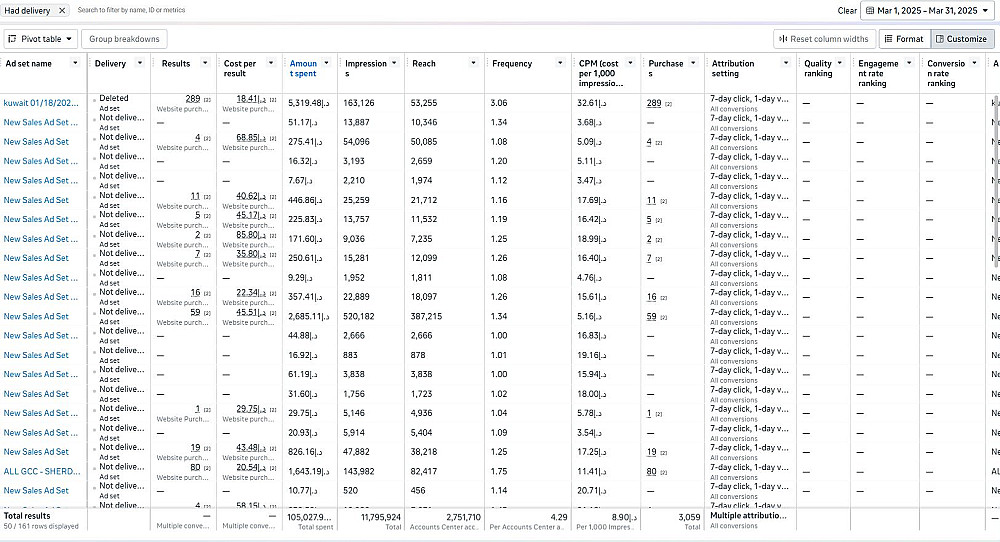Select the 163,126 impressions cell
Screen dimensions: 1000x542
(x=359, y=103)
